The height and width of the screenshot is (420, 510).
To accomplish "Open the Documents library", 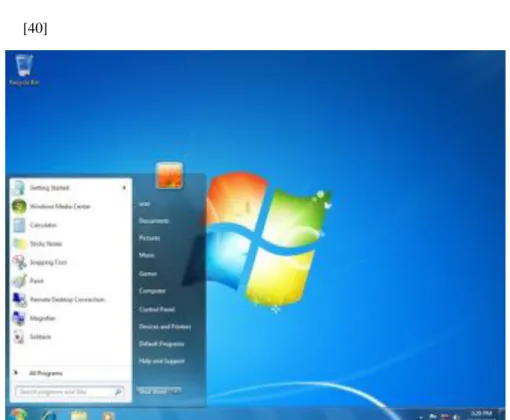I will 154,221.
